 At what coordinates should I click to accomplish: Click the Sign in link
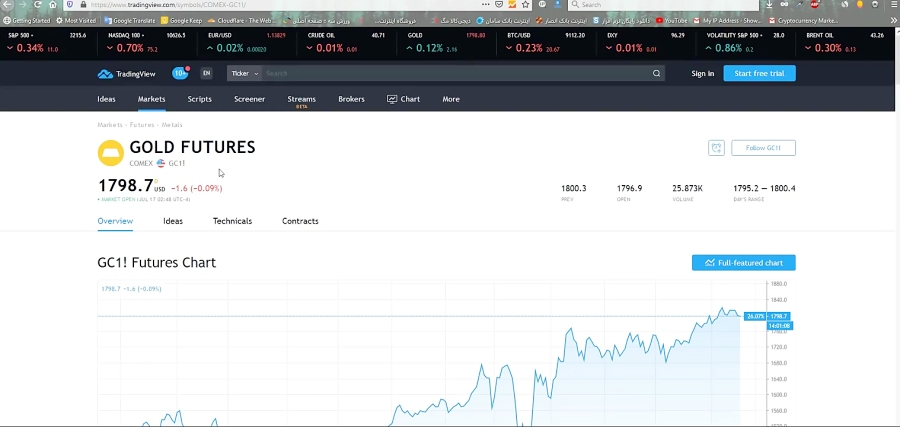pyautogui.click(x=703, y=73)
